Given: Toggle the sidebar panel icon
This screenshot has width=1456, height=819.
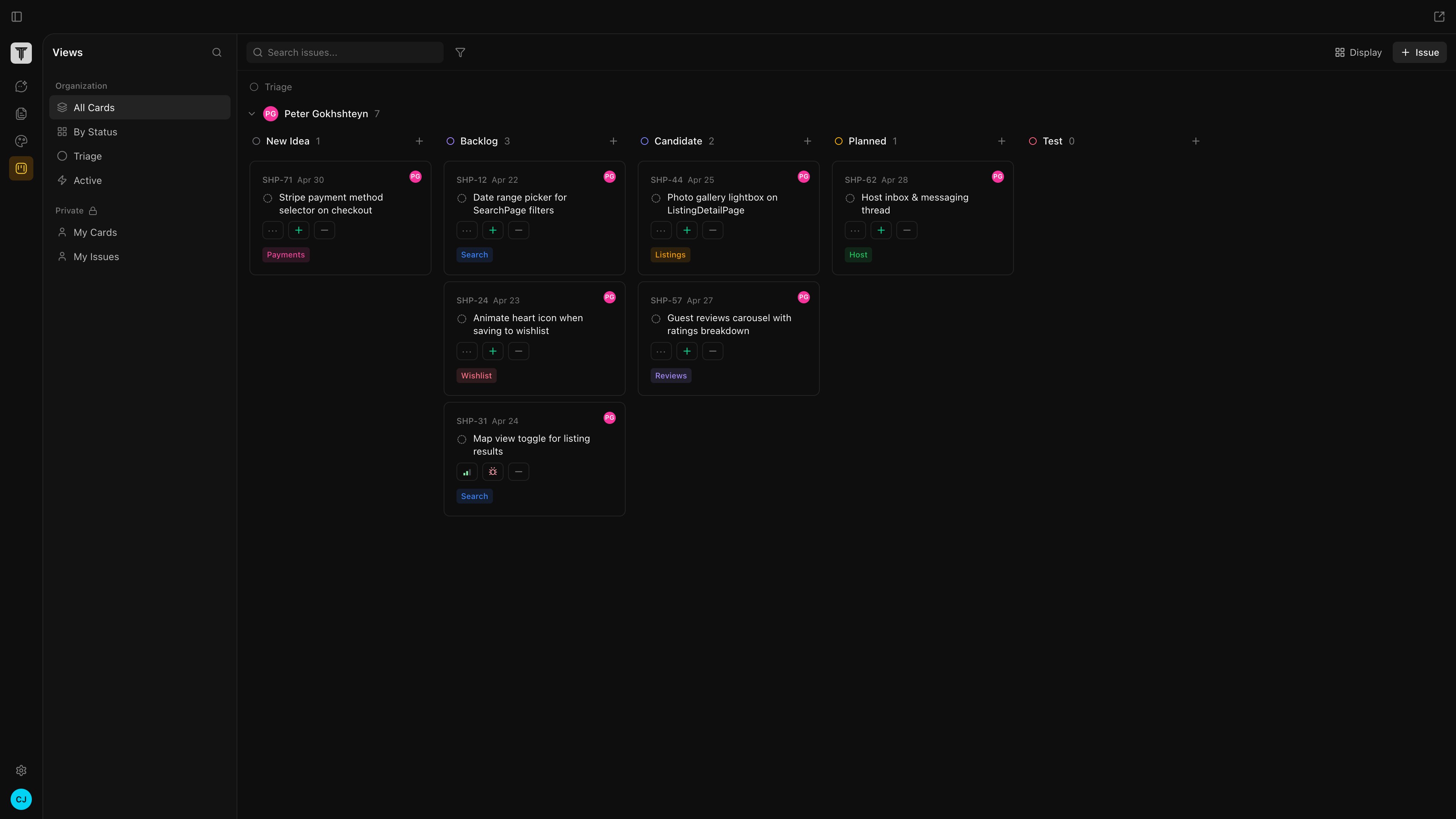Looking at the screenshot, I should (17, 17).
